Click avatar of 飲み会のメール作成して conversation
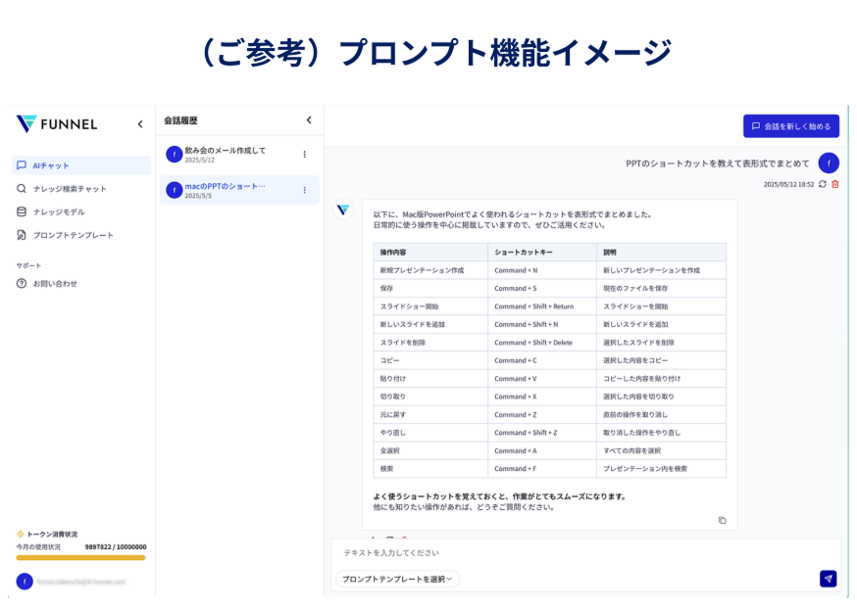857x607 pixels. [174, 155]
